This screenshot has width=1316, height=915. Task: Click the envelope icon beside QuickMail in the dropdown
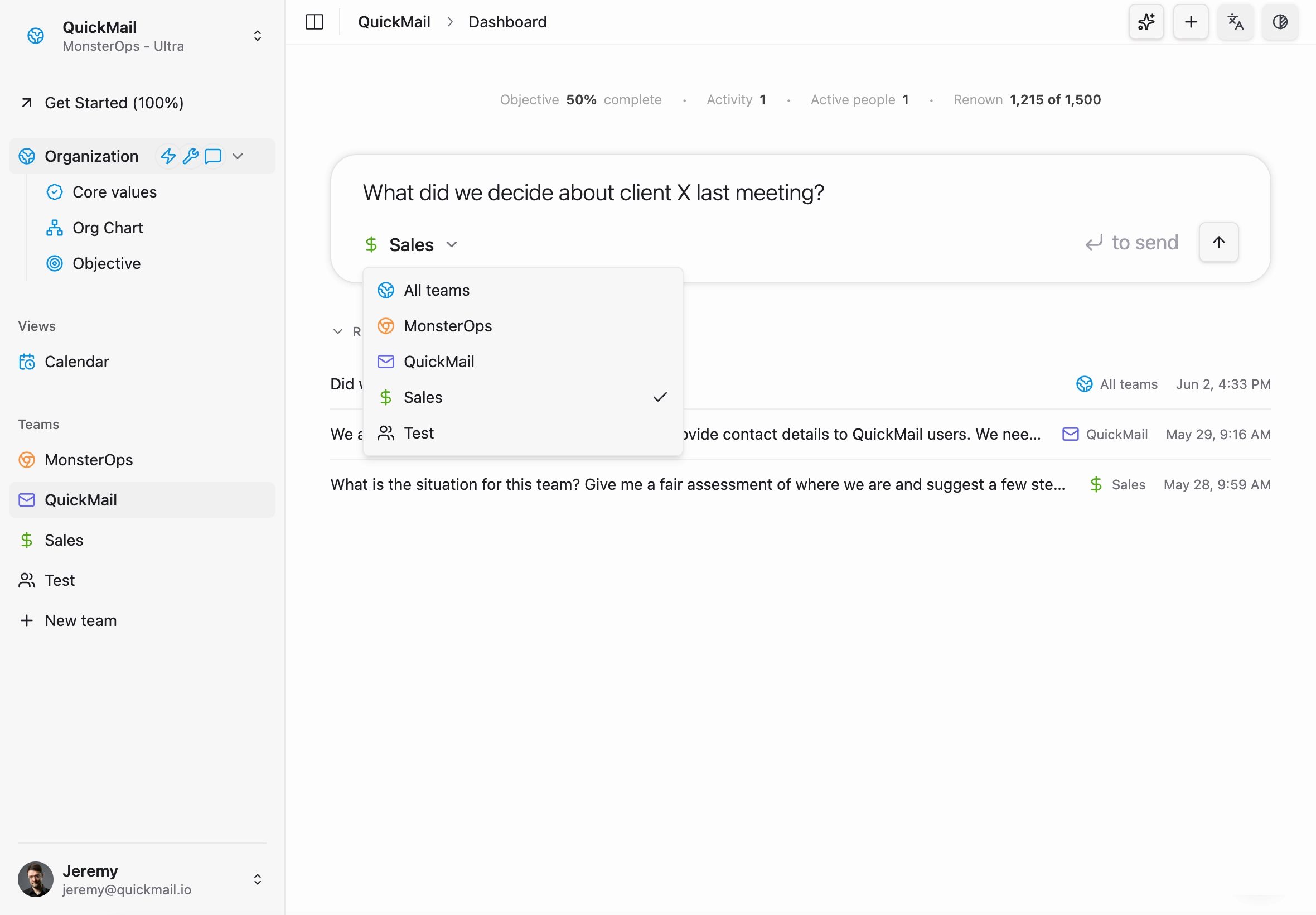pyautogui.click(x=385, y=362)
